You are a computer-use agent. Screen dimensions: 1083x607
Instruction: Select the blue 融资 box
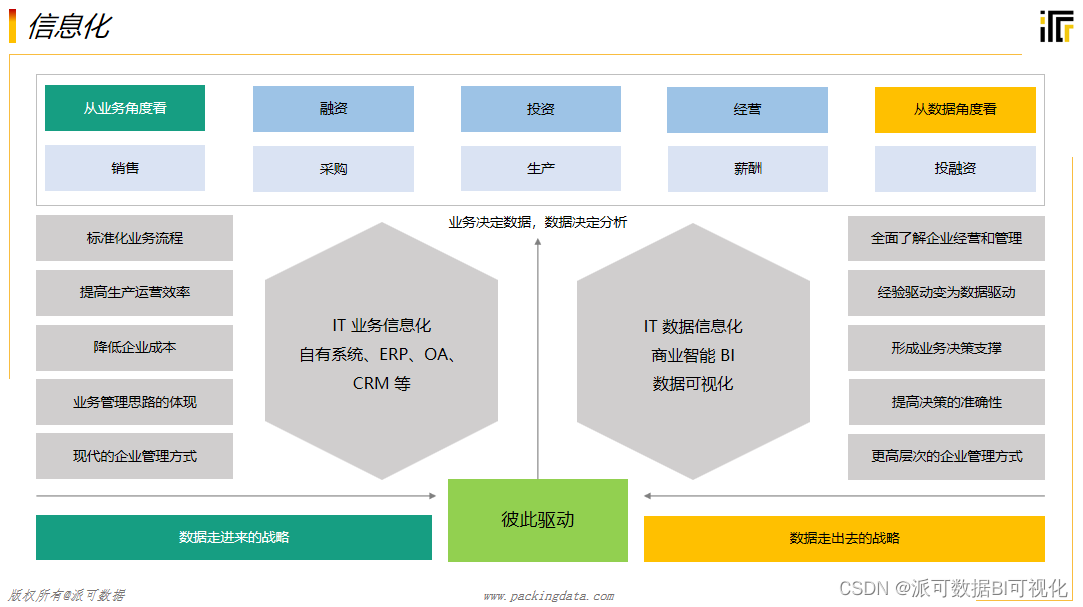click(x=333, y=108)
